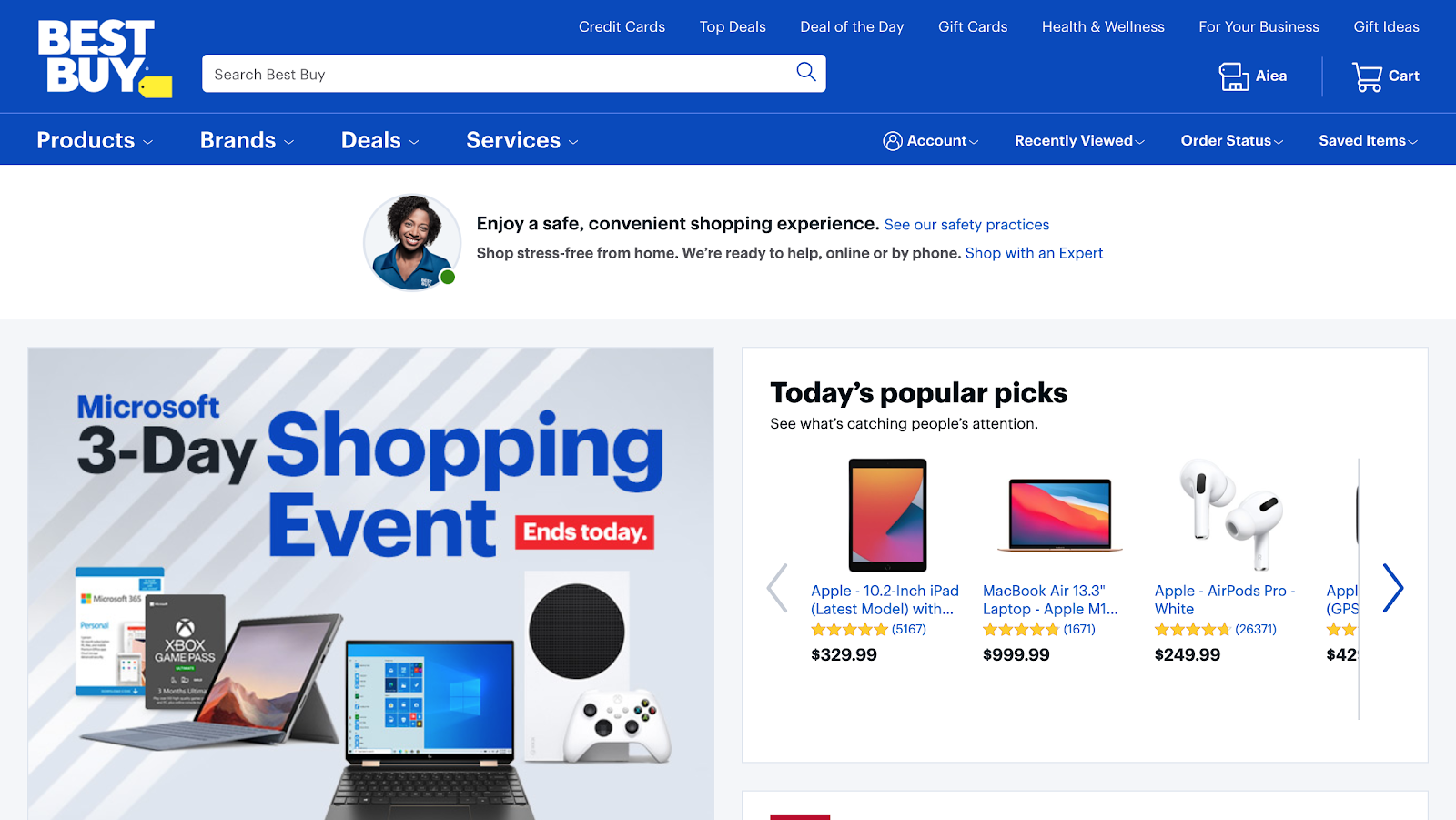Image resolution: width=1456 pixels, height=820 pixels.
Task: Show previous popular picks with left arrow
Action: [x=777, y=588]
